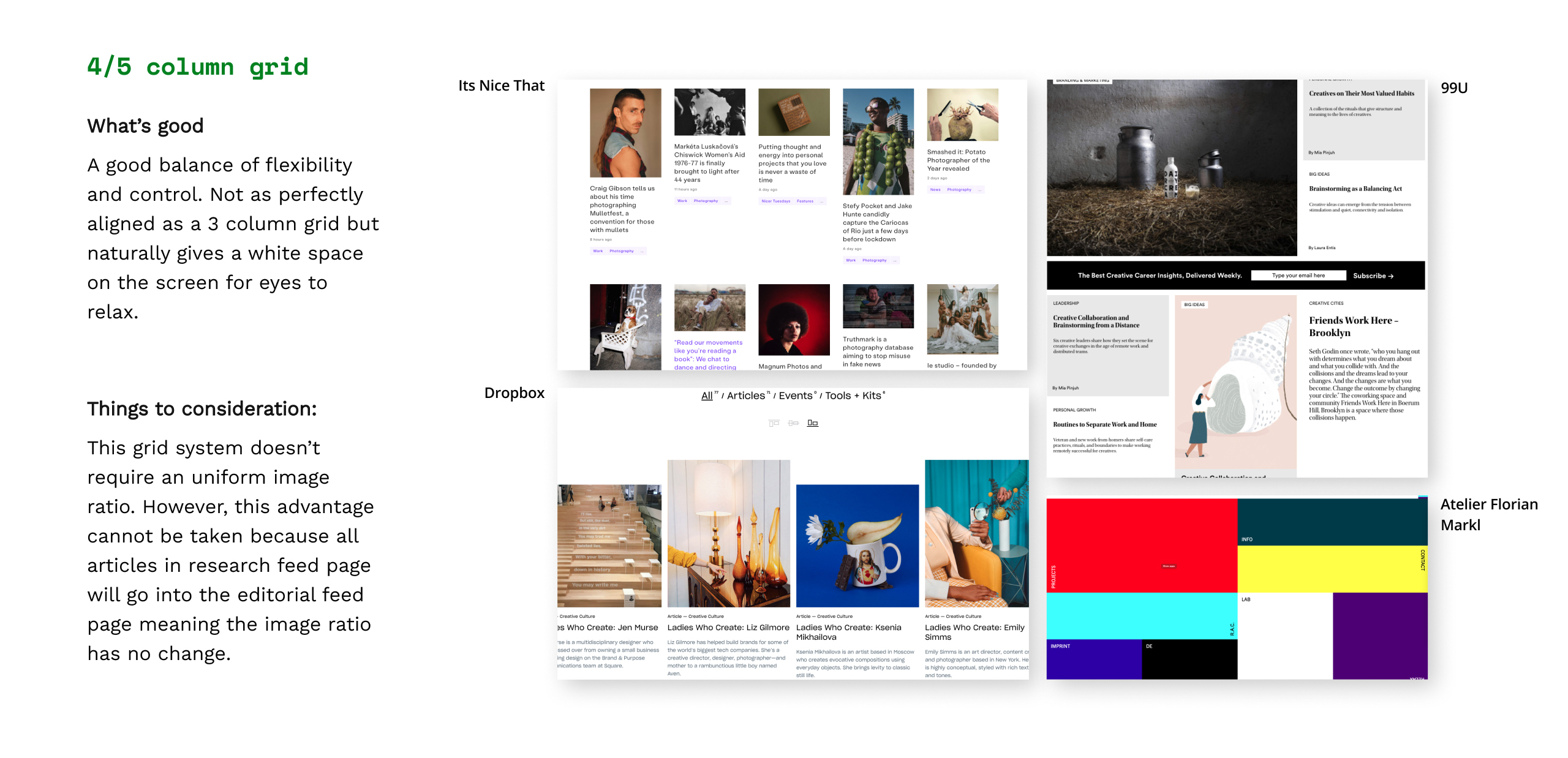The height and width of the screenshot is (758, 1568).
Task: Open the LAB white tile
Action: coord(1285,636)
